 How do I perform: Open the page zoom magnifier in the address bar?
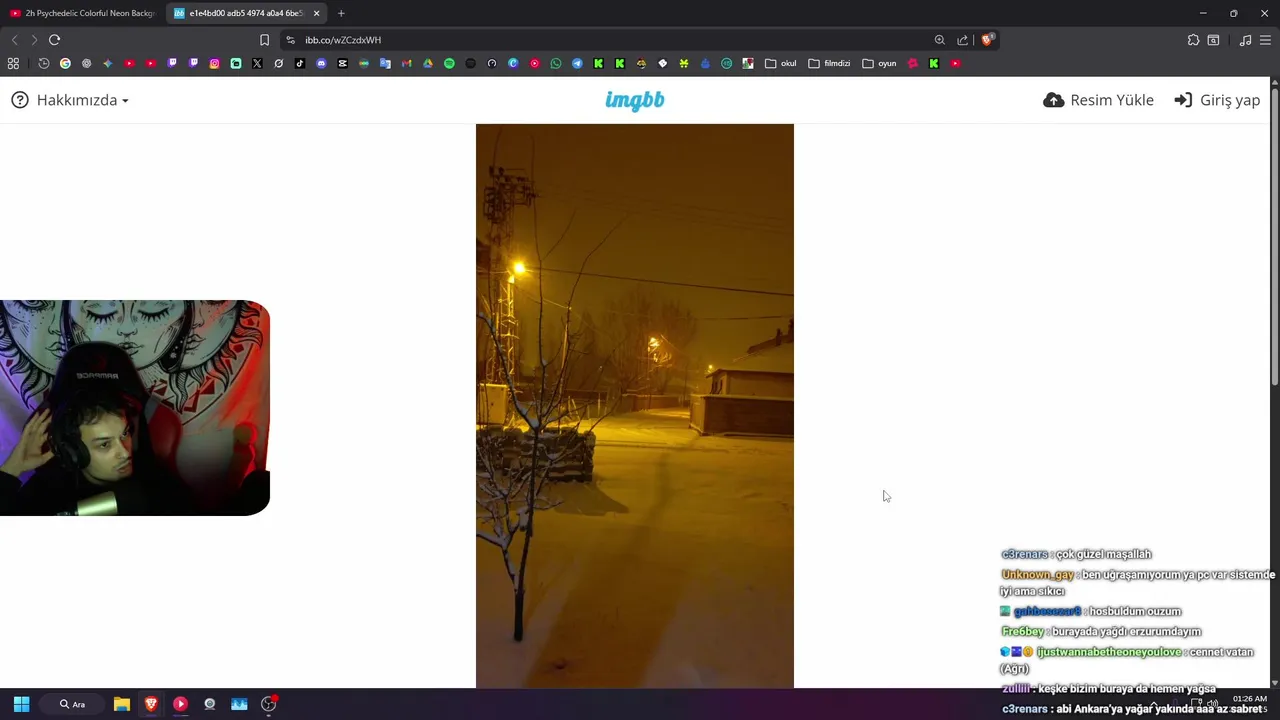(x=940, y=40)
